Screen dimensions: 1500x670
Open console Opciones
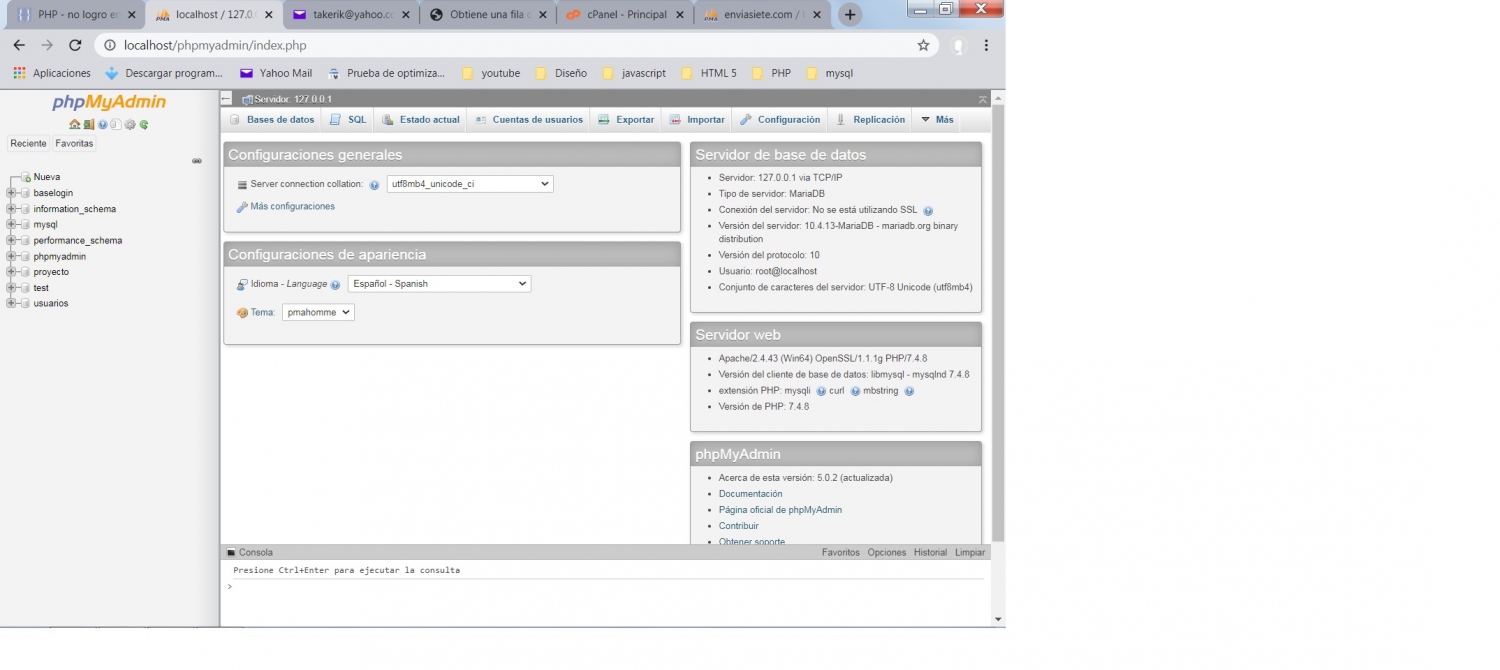(886, 552)
